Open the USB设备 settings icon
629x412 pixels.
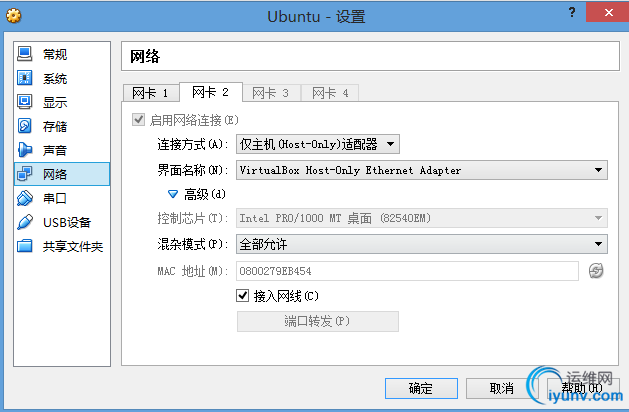(24, 222)
